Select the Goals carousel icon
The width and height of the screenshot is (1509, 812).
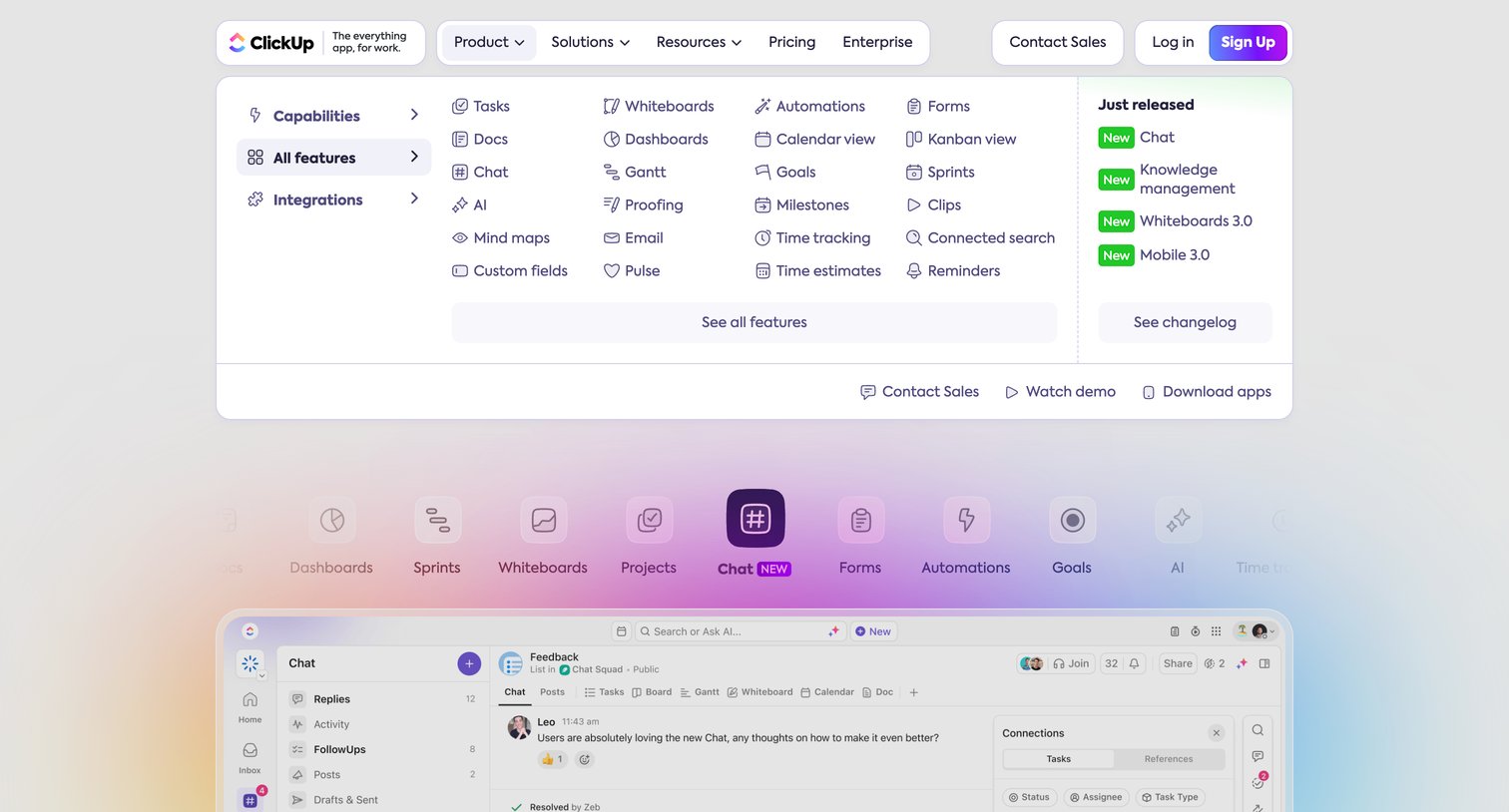(x=1072, y=520)
